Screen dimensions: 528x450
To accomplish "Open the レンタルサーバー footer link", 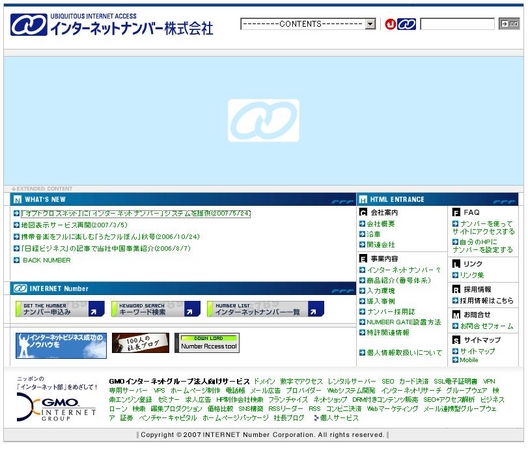I will click(x=352, y=381).
